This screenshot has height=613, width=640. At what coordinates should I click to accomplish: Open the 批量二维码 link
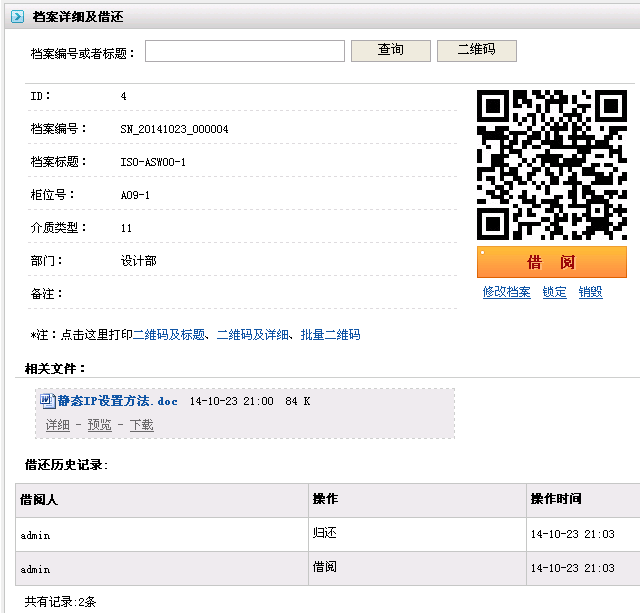[330, 335]
